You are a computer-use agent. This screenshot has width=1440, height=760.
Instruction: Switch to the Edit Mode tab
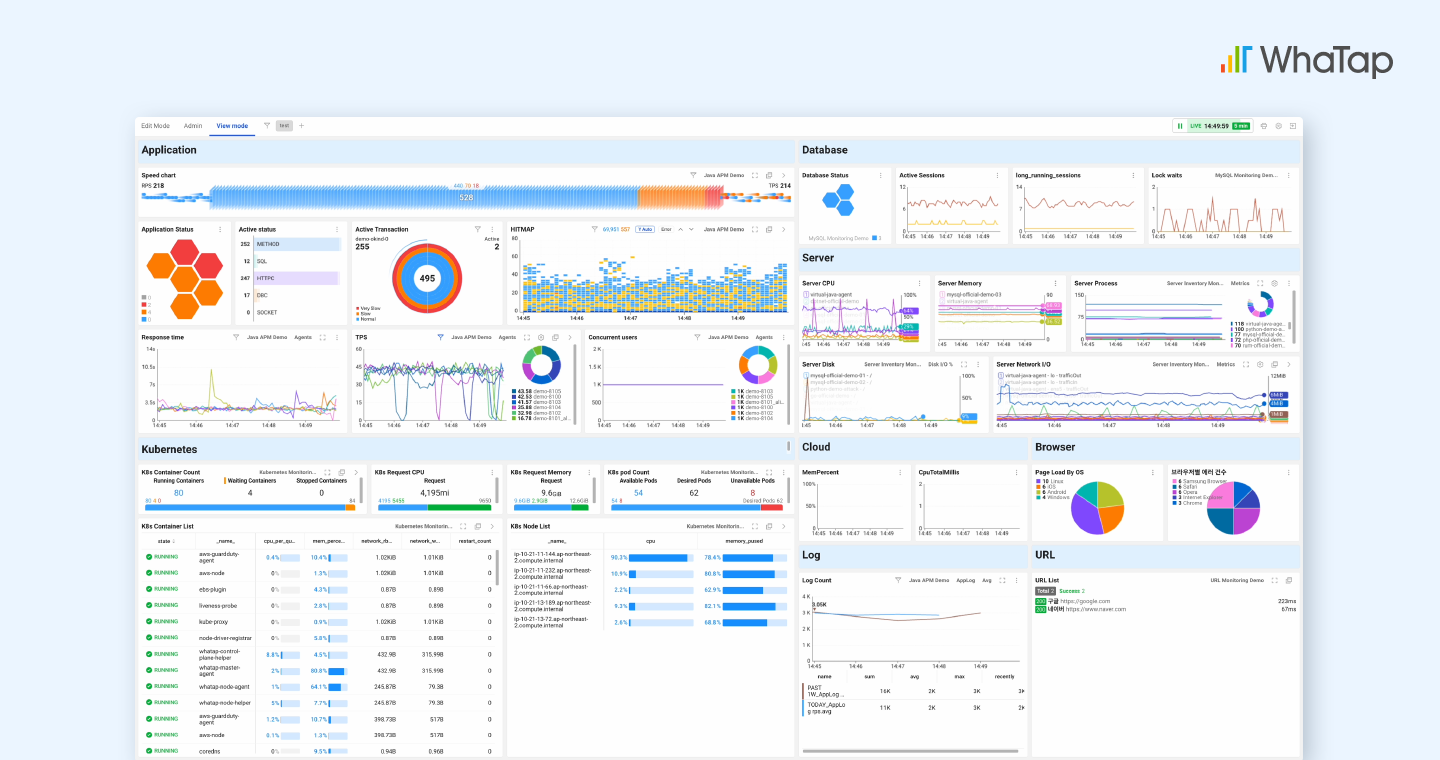tap(155, 126)
